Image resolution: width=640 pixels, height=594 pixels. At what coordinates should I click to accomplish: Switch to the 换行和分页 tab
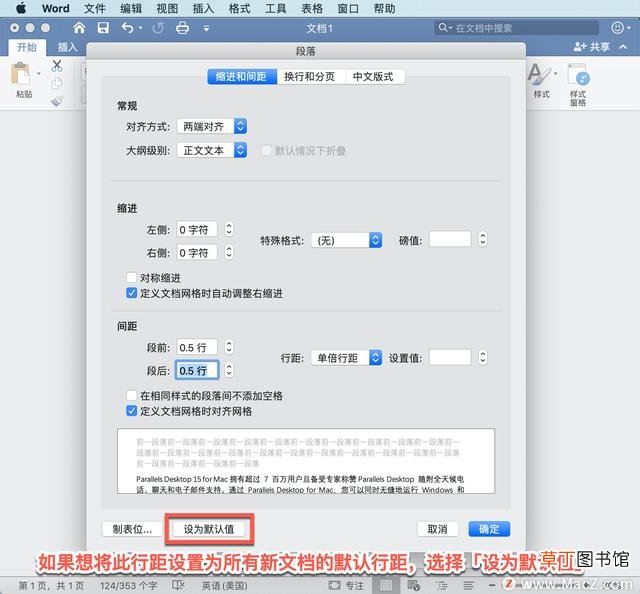pos(310,76)
